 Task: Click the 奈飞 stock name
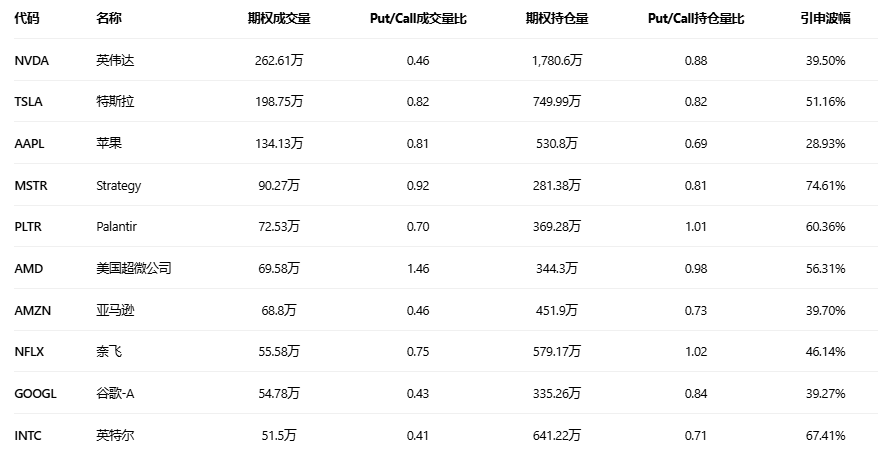109,352
